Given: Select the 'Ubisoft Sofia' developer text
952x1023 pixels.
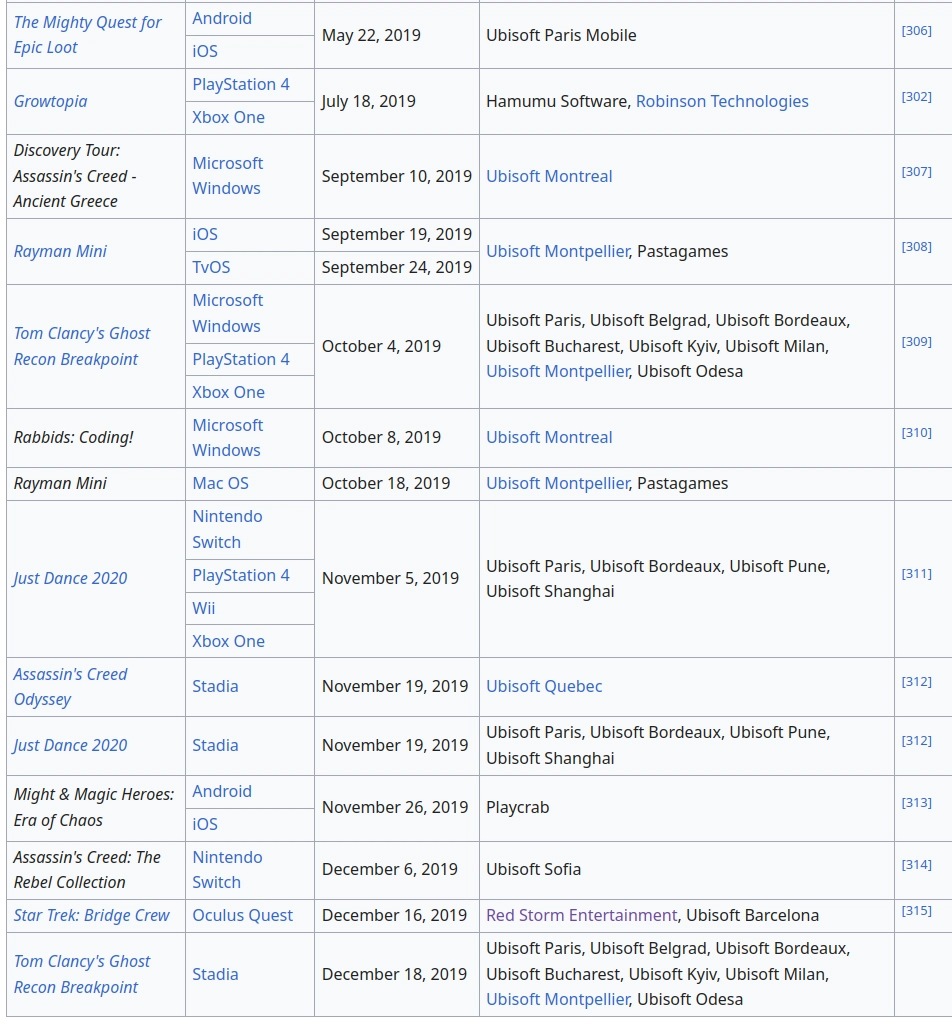Looking at the screenshot, I should 533,870.
